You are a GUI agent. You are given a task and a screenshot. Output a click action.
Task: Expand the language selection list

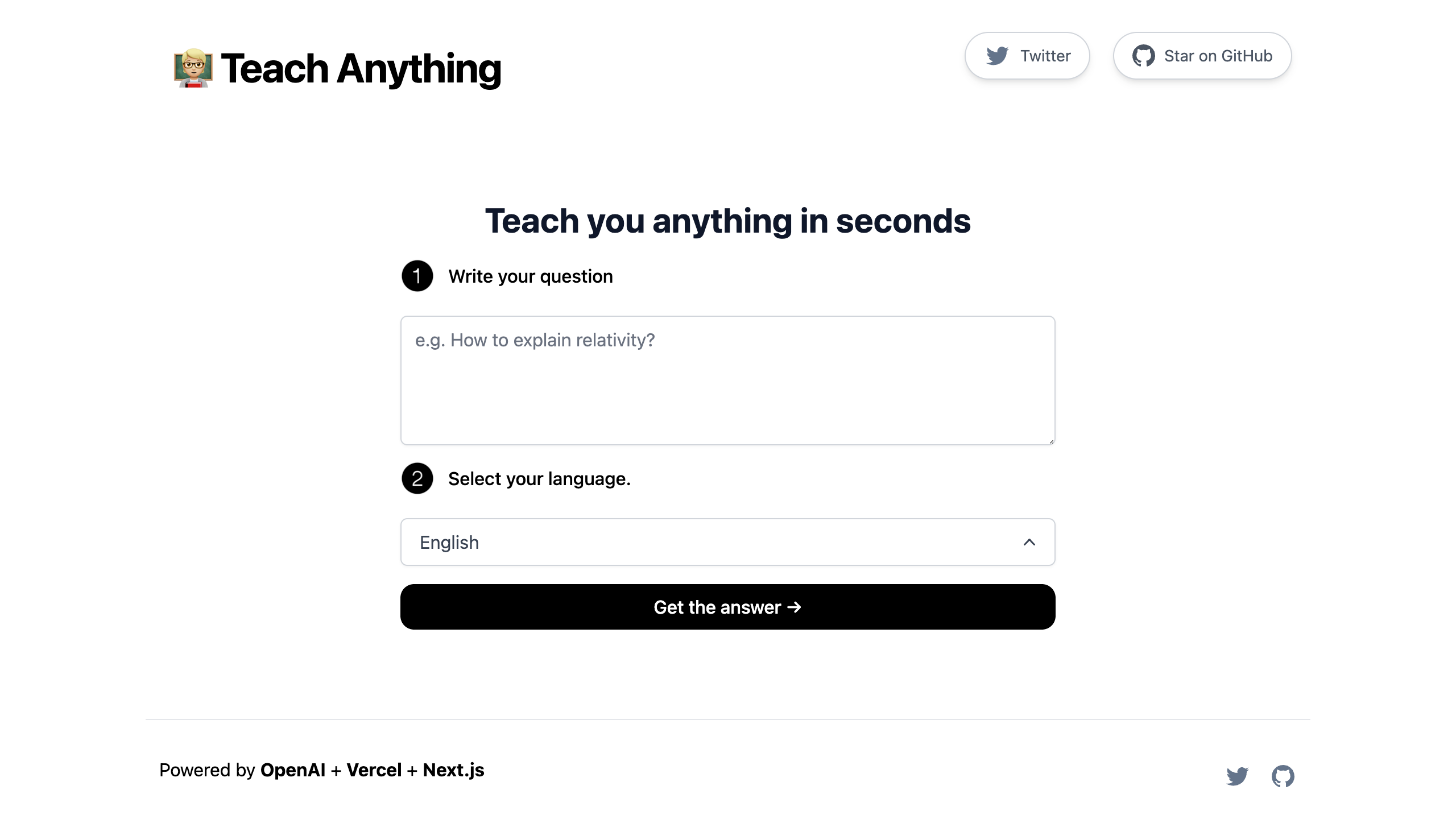point(727,542)
